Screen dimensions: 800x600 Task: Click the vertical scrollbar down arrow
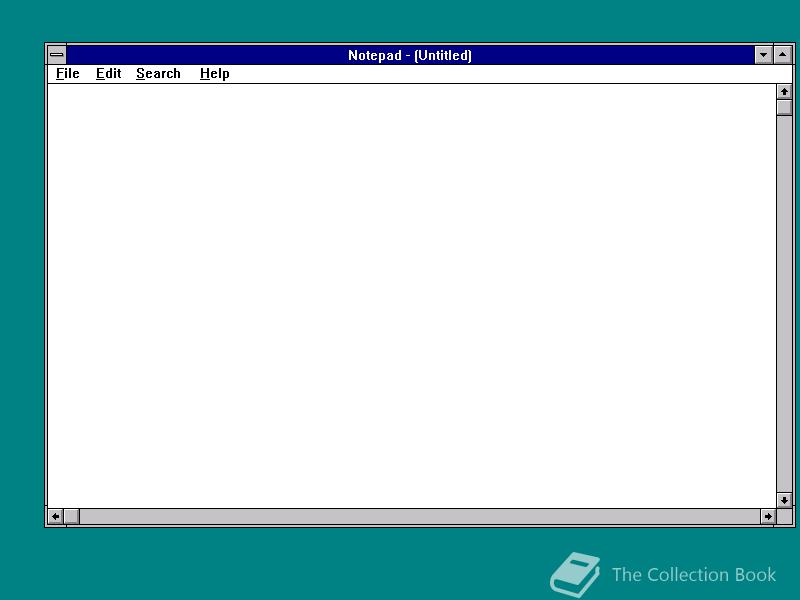tap(784, 500)
